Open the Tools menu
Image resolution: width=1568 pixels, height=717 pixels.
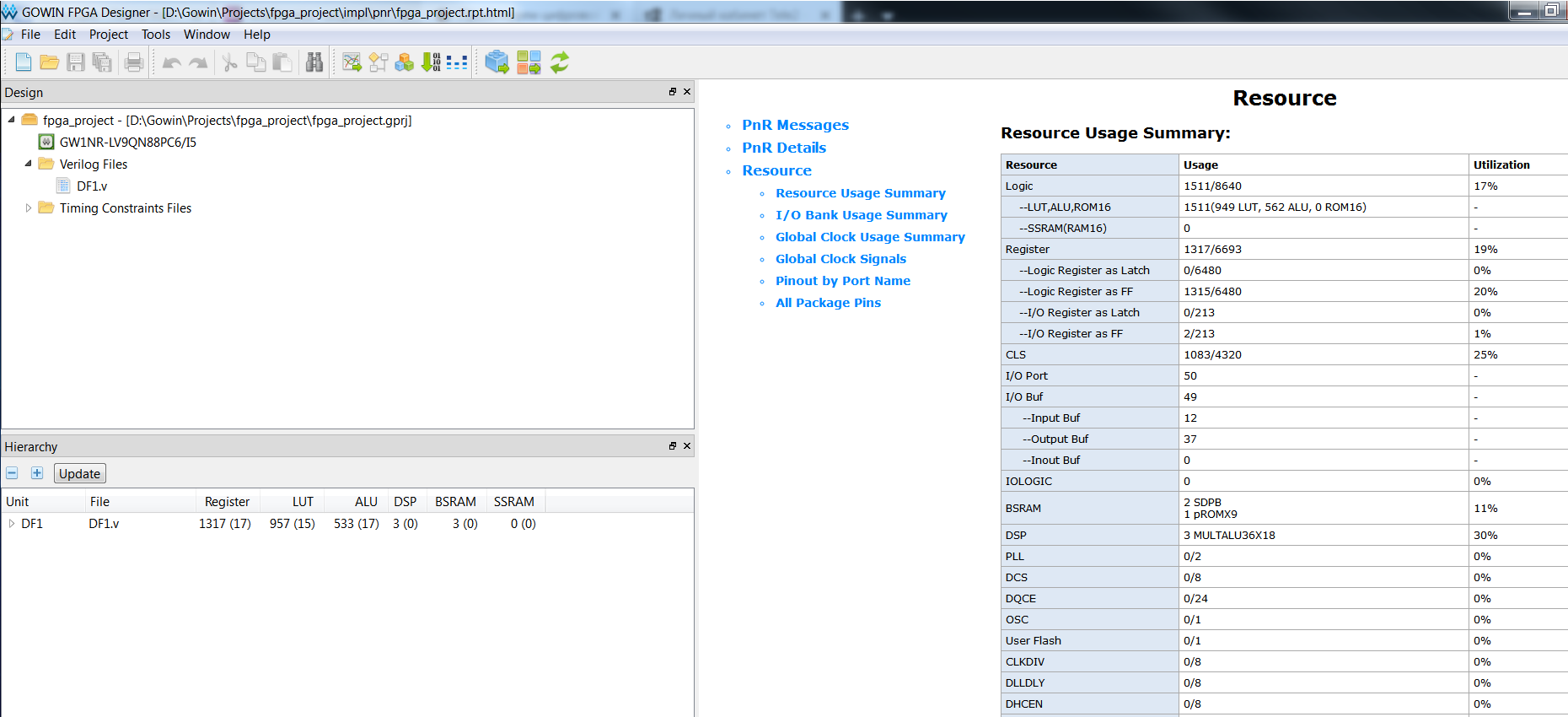pos(156,35)
